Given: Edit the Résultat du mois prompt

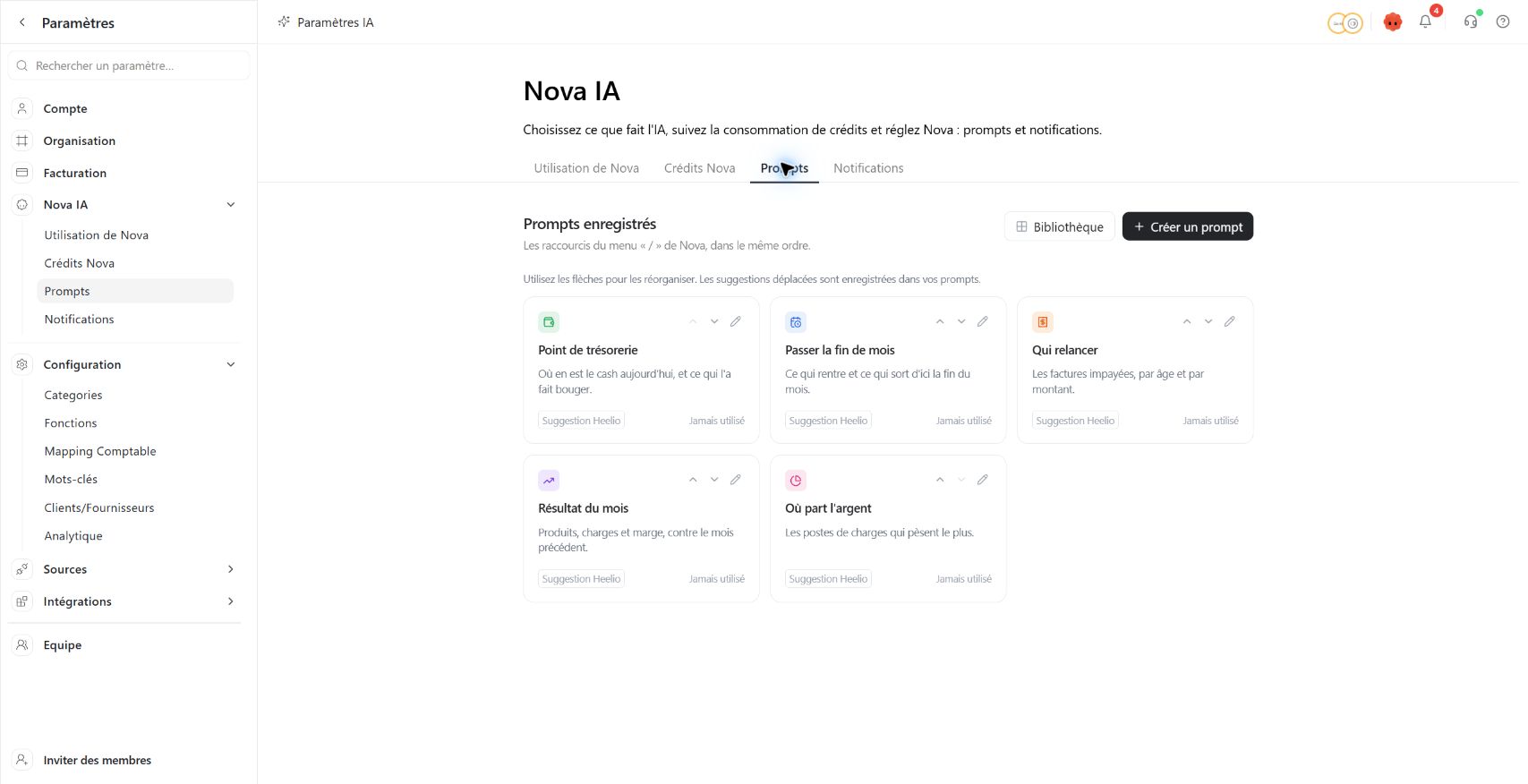Looking at the screenshot, I should [736, 480].
